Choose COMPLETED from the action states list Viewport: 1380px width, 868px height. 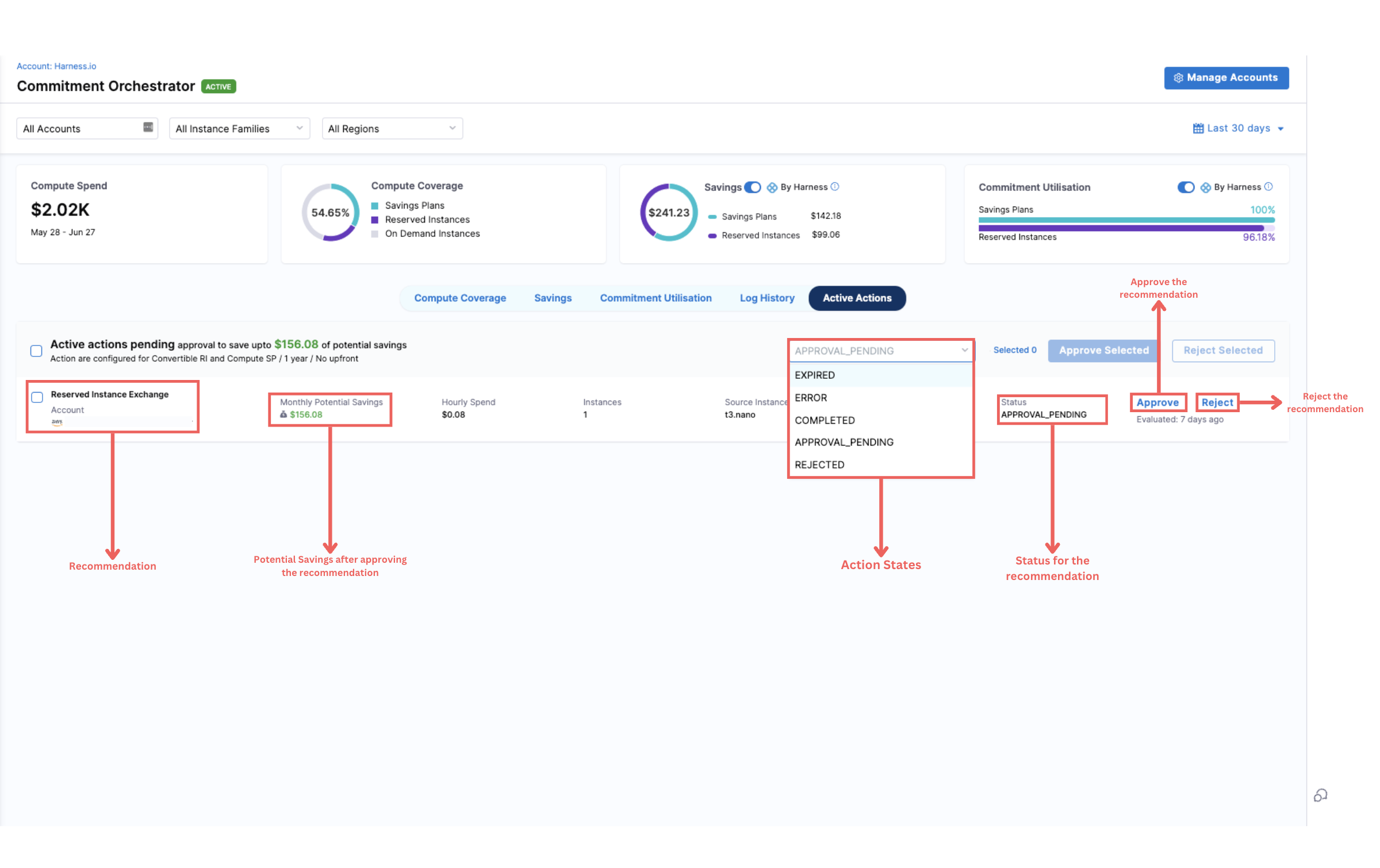coord(825,420)
